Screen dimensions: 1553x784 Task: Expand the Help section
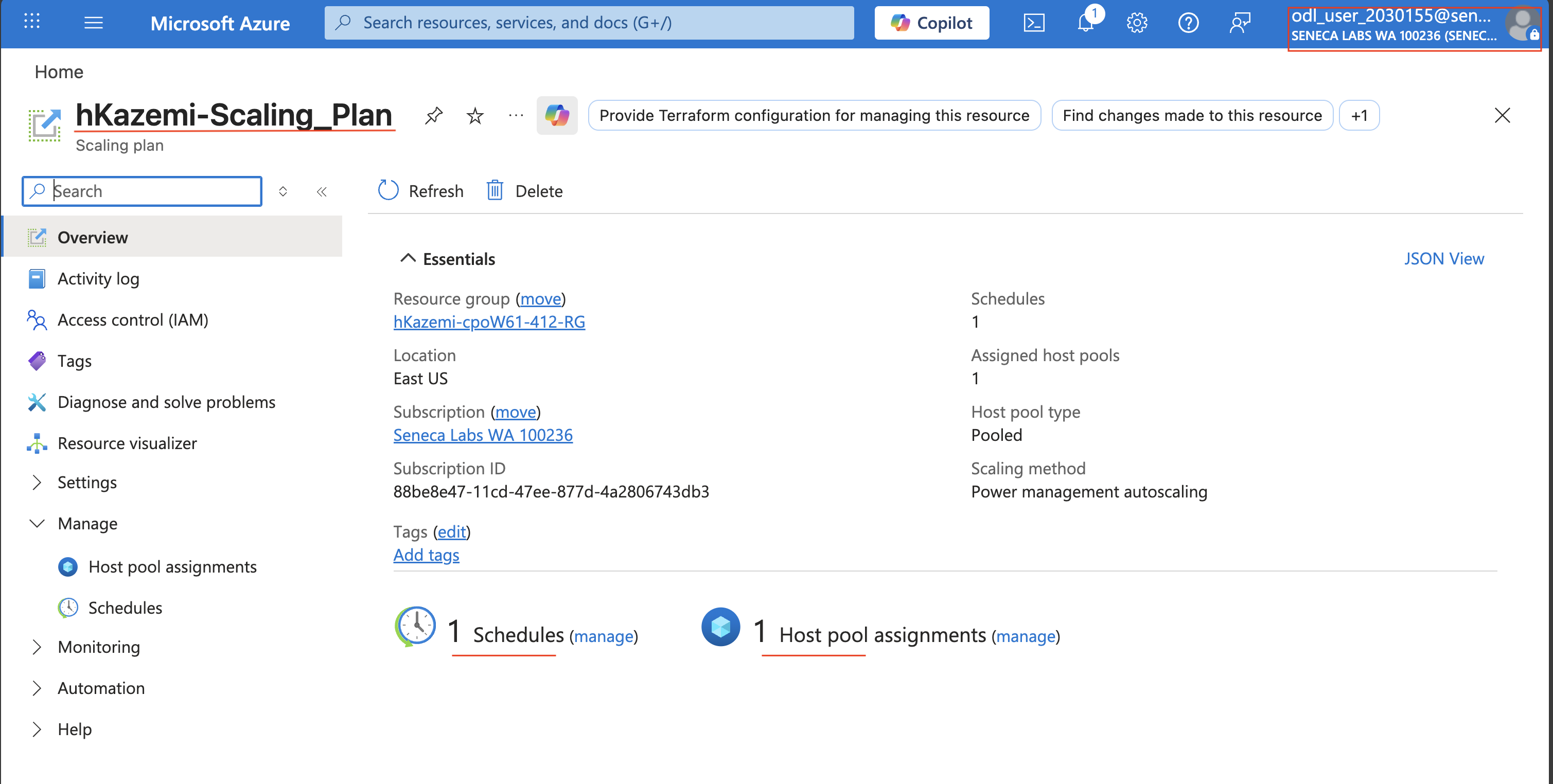click(37, 729)
